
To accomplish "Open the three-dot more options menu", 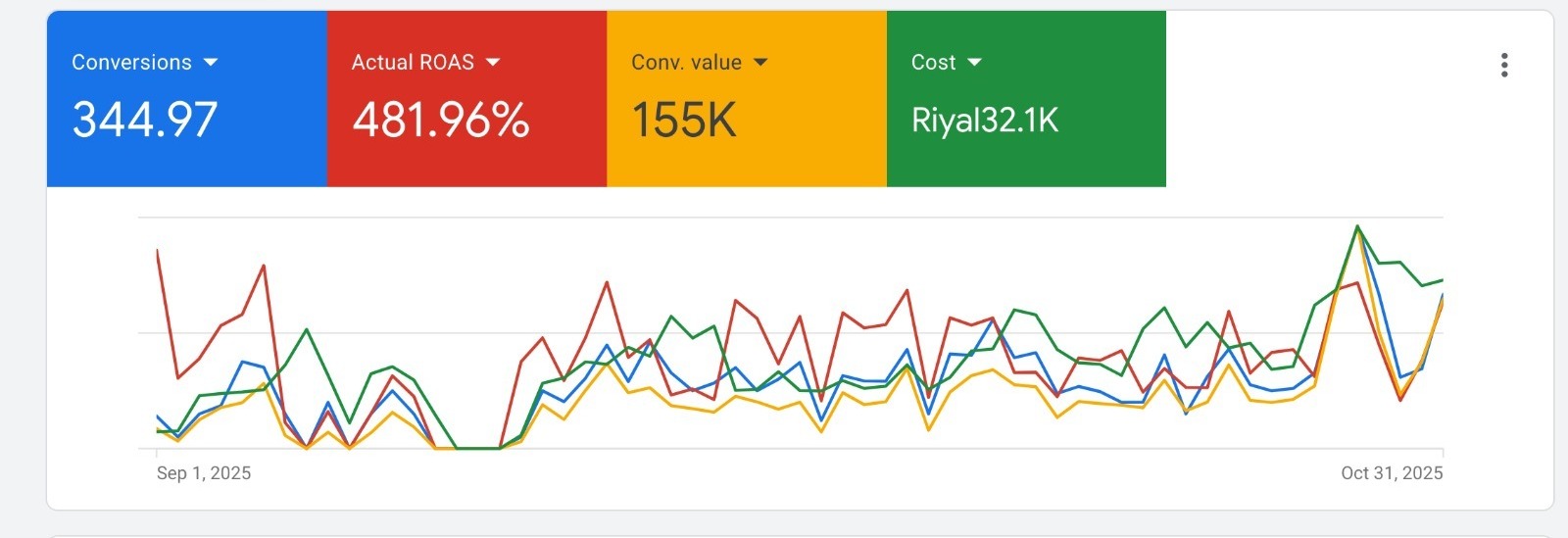I will [1504, 66].
